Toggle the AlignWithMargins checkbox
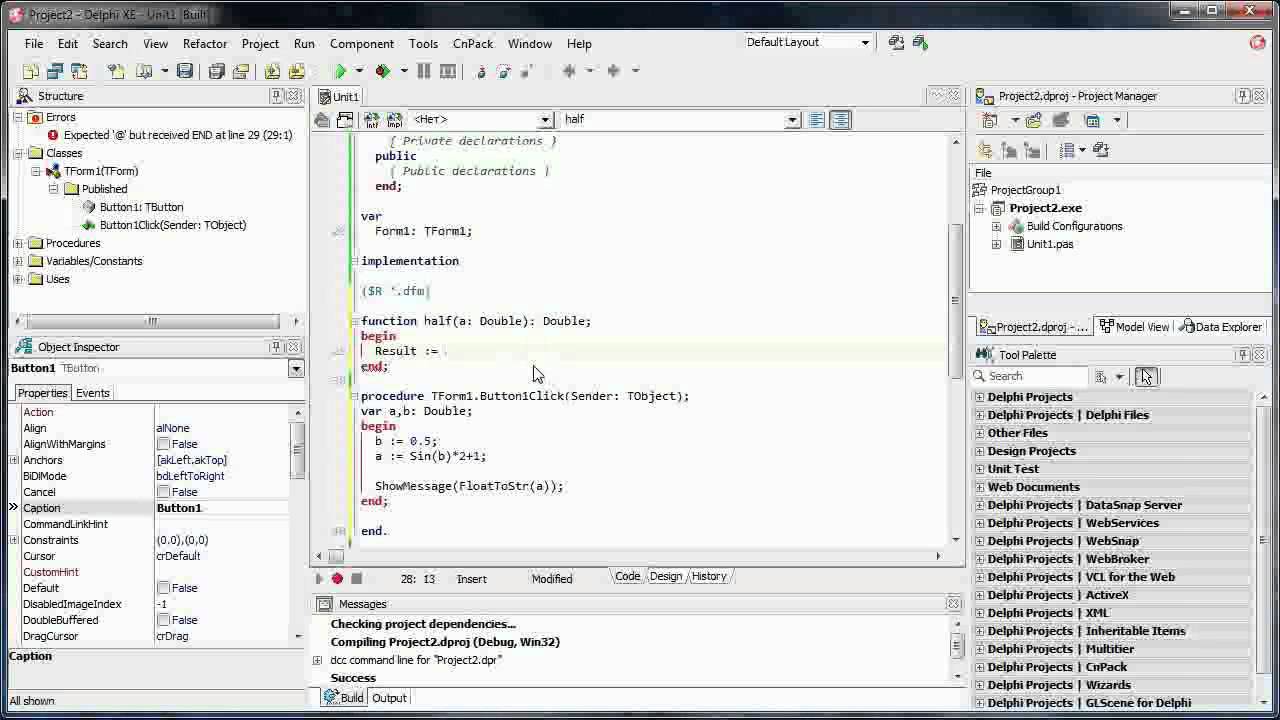The image size is (1280, 720). pos(163,444)
